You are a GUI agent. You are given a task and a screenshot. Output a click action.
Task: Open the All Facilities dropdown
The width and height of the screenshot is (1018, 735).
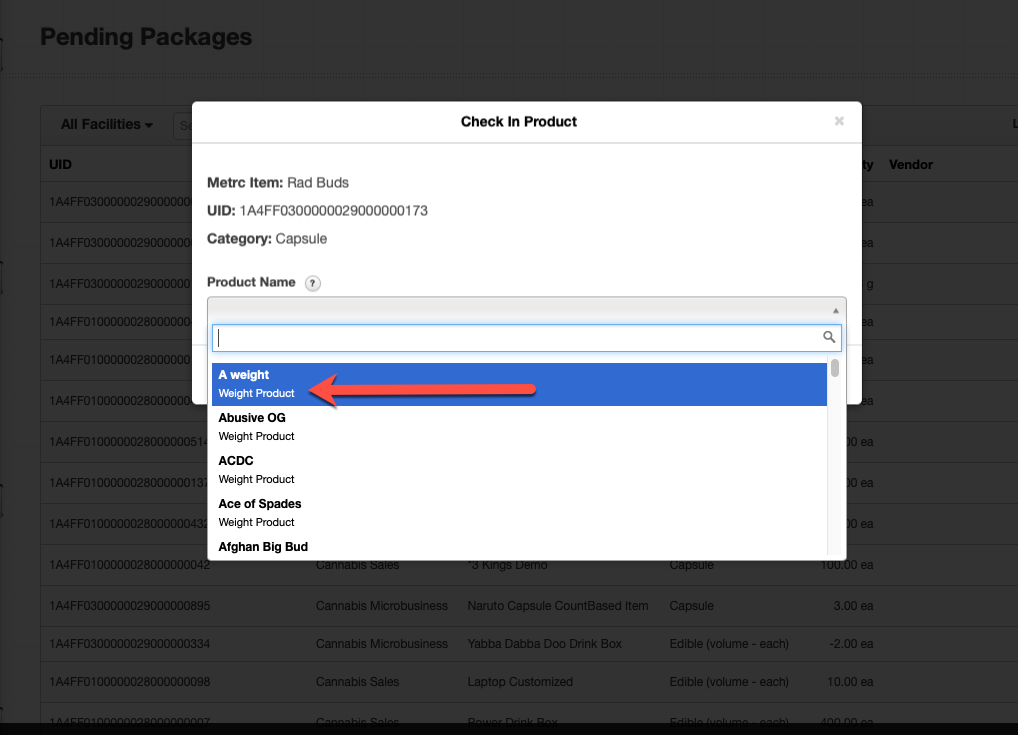pyautogui.click(x=106, y=125)
